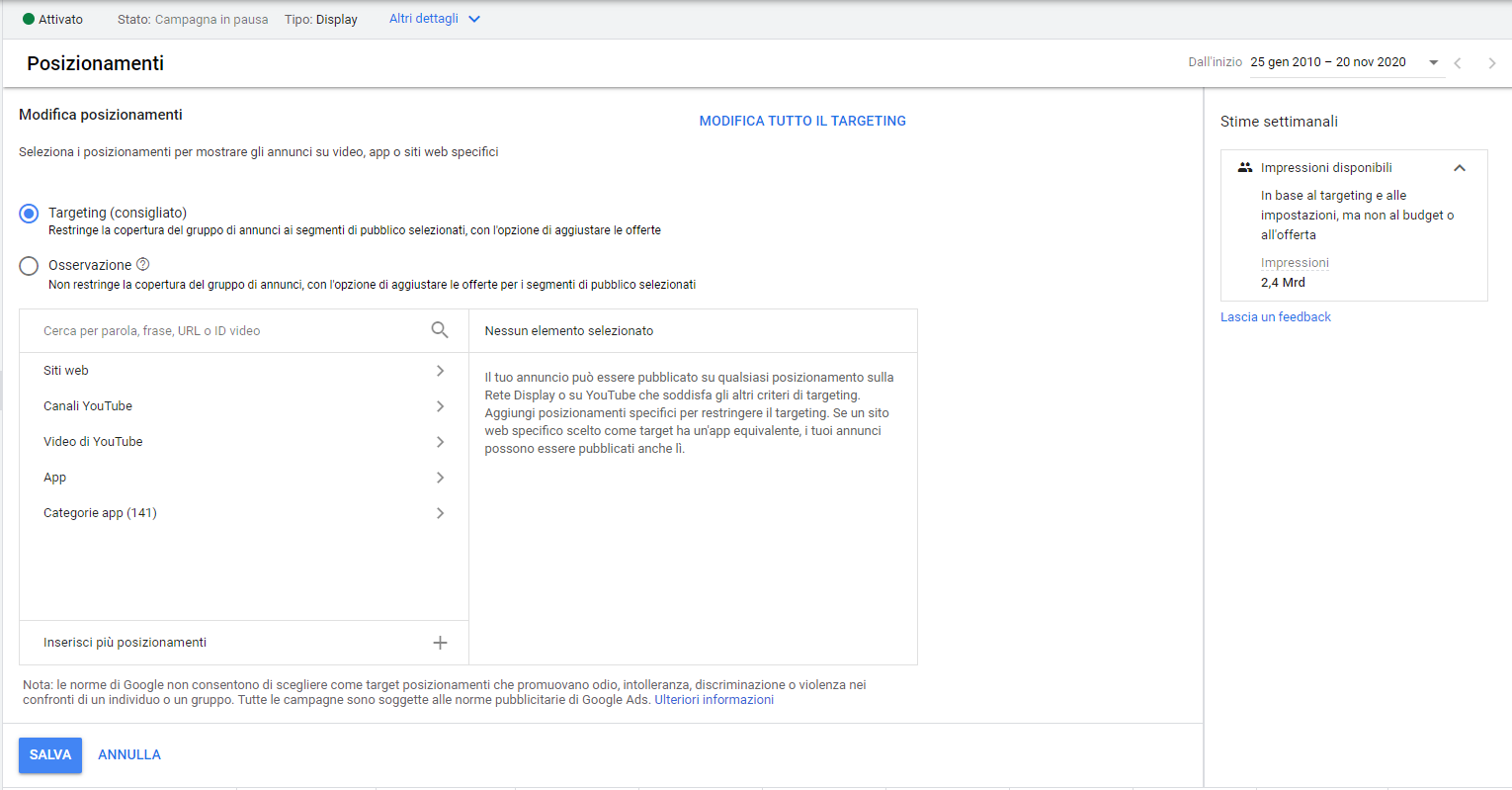
Task: Collapse the Impressioni disponibili panel
Action: [x=1460, y=168]
